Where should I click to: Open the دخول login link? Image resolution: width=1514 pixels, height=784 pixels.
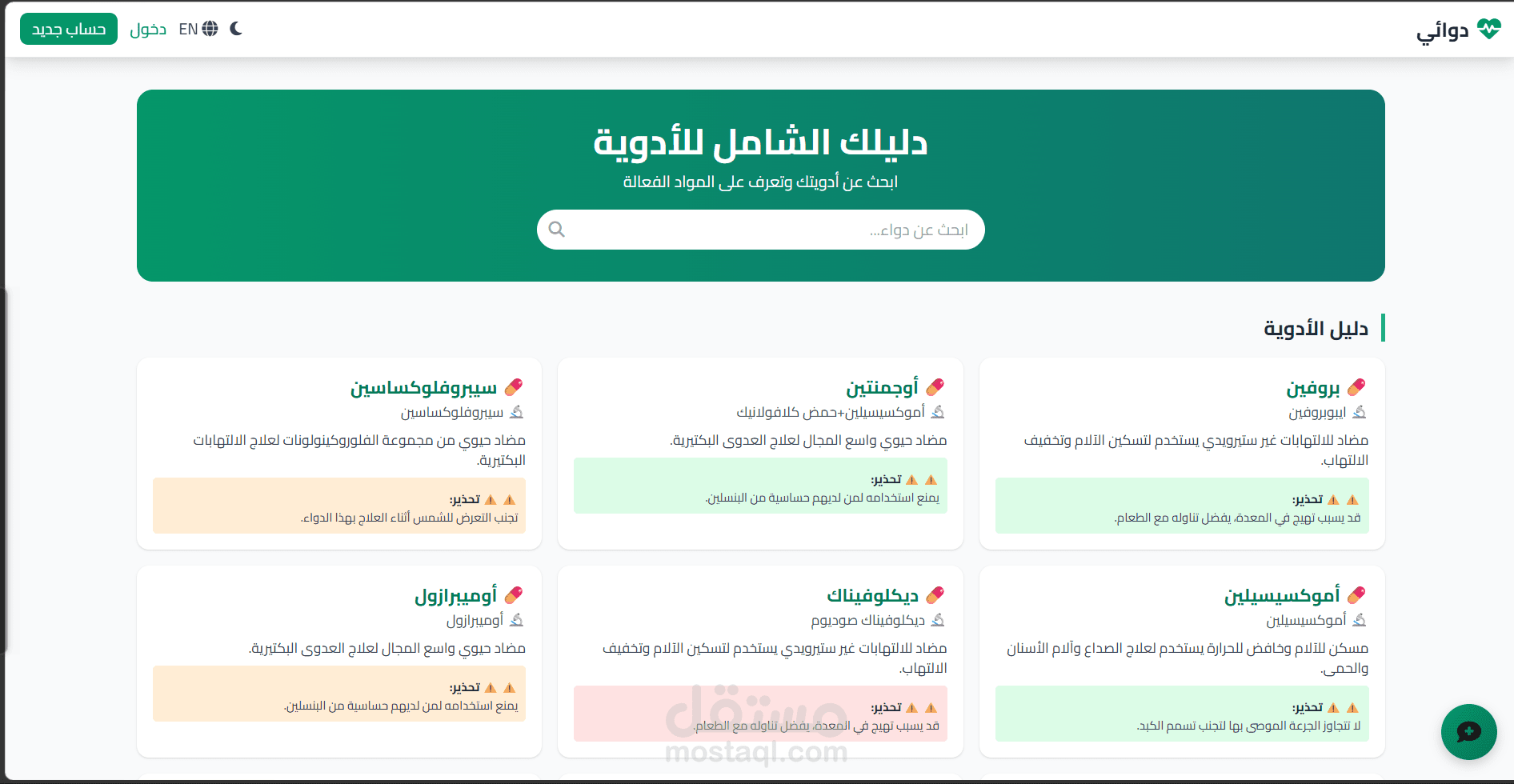[148, 29]
